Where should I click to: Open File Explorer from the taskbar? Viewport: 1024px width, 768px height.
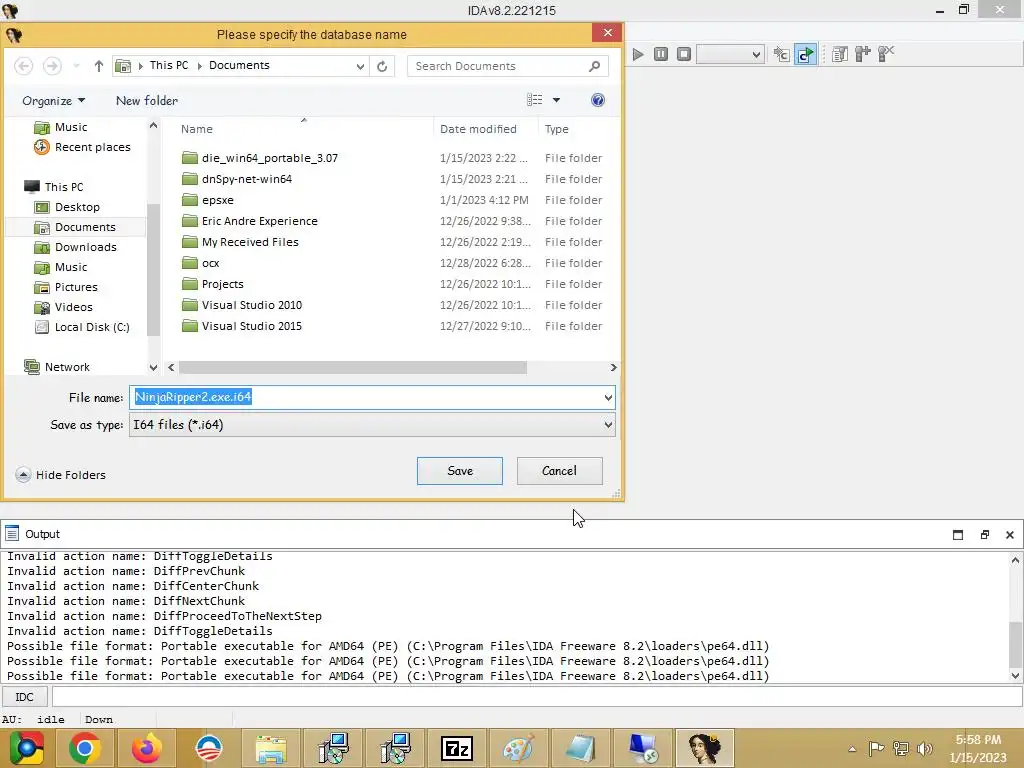271,748
